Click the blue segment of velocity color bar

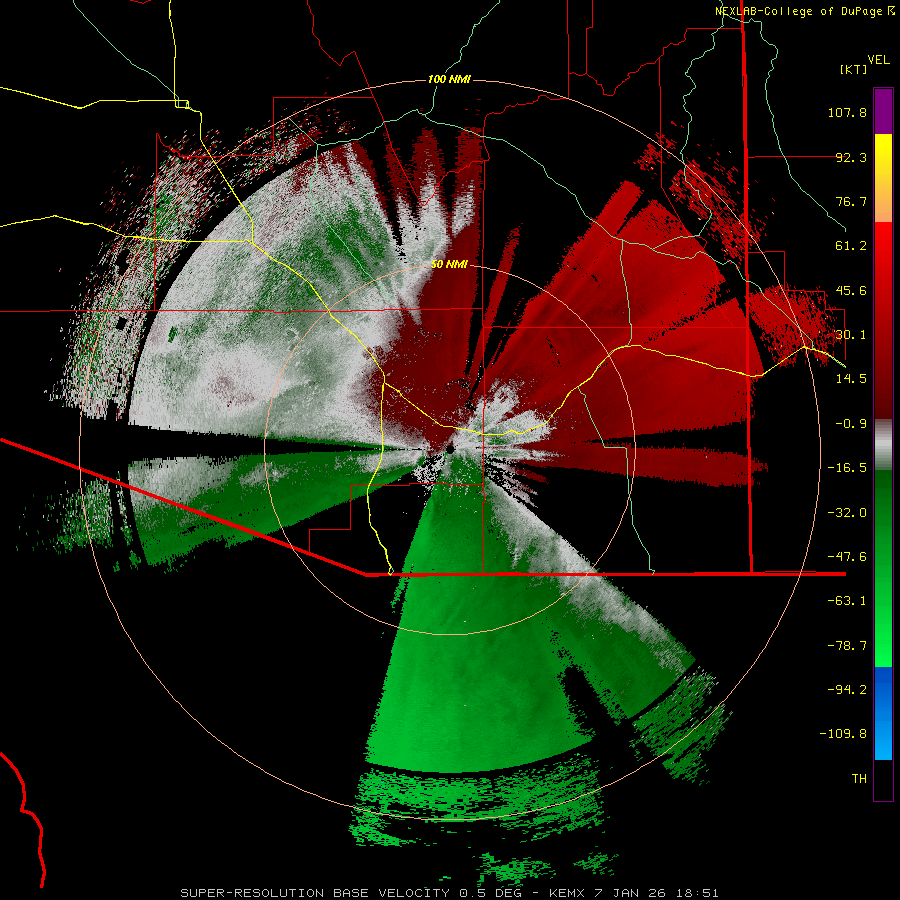point(883,713)
